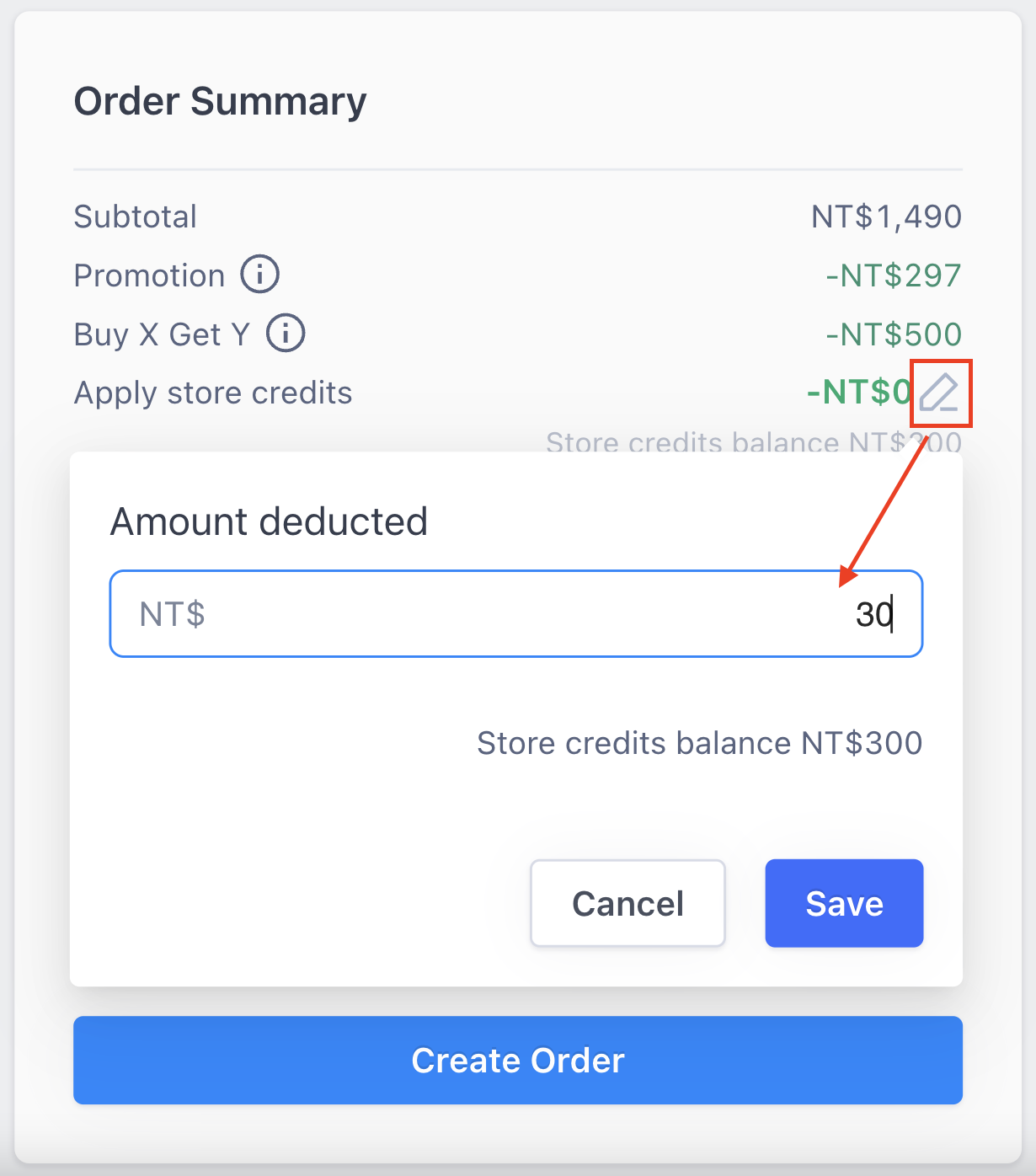Focus the Amount deducted input field
Viewport: 1036px width, 1176px height.
[516, 613]
